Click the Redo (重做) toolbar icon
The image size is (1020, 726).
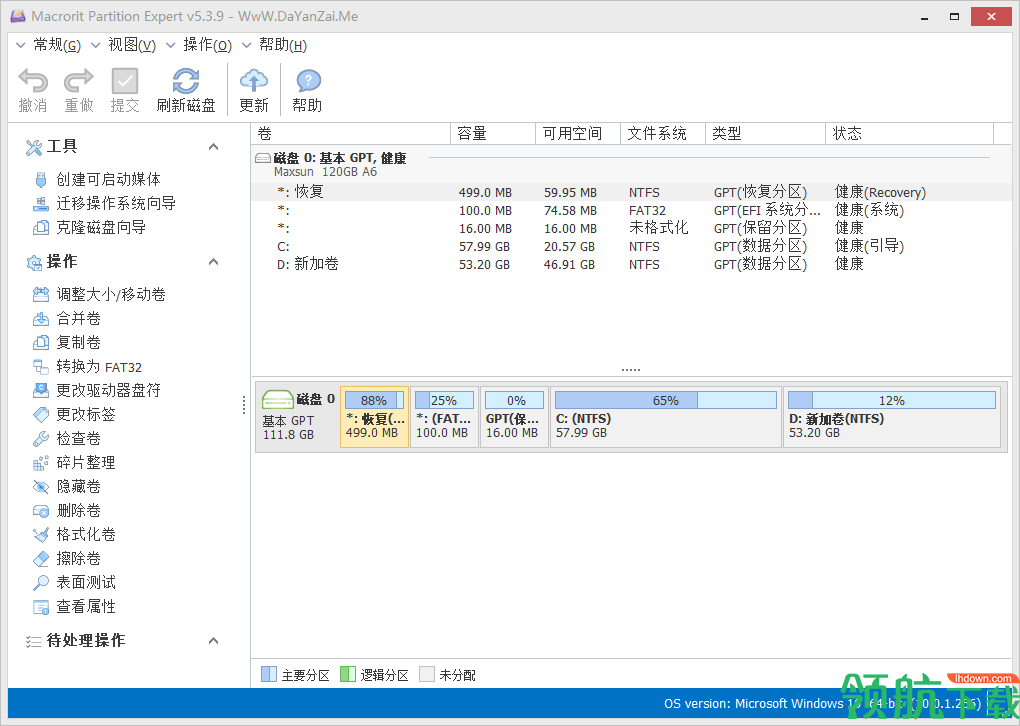(x=79, y=81)
